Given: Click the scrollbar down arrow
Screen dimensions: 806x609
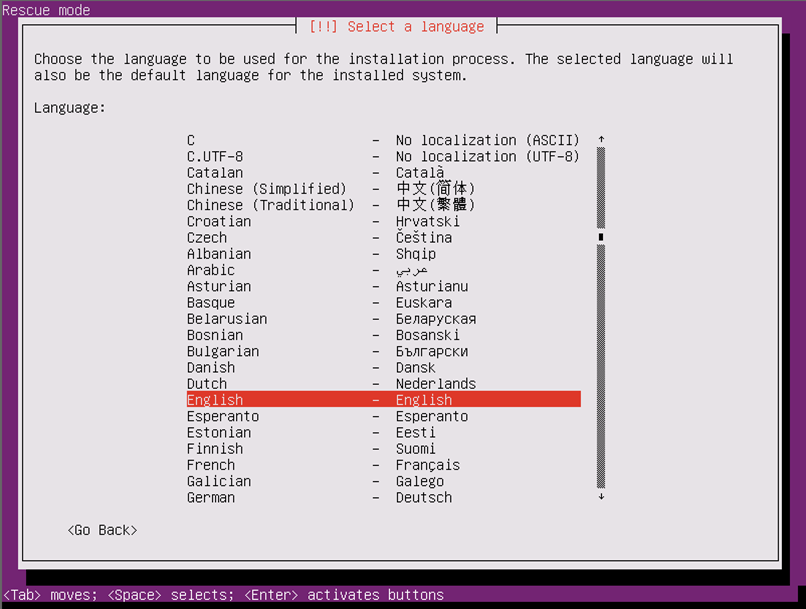Looking at the screenshot, I should [x=601, y=497].
